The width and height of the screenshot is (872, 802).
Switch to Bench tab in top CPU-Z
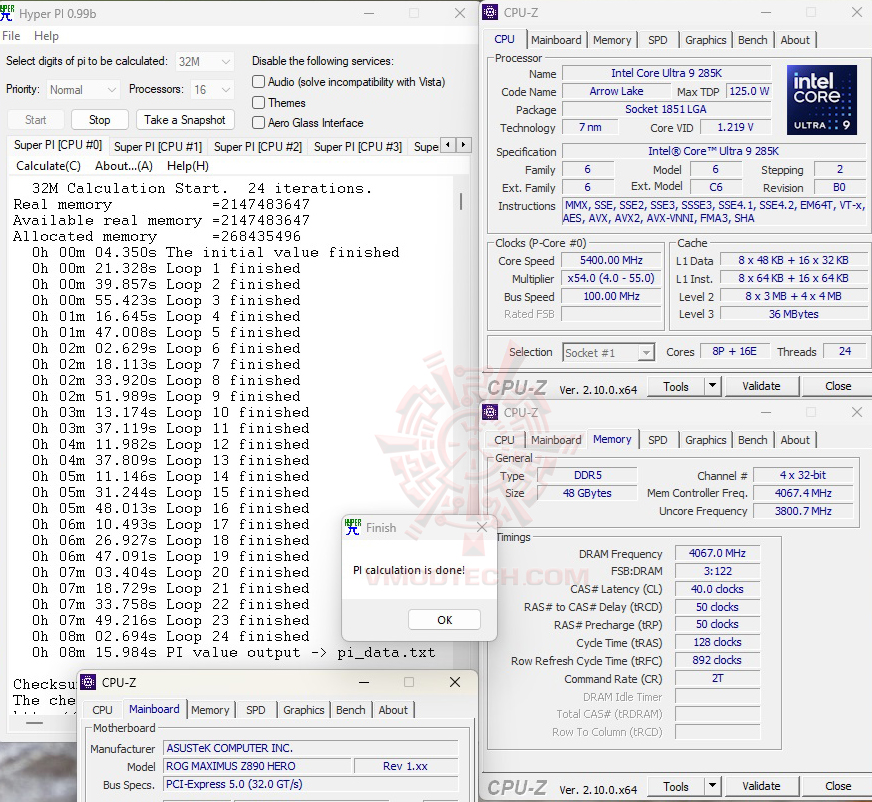pyautogui.click(x=752, y=40)
